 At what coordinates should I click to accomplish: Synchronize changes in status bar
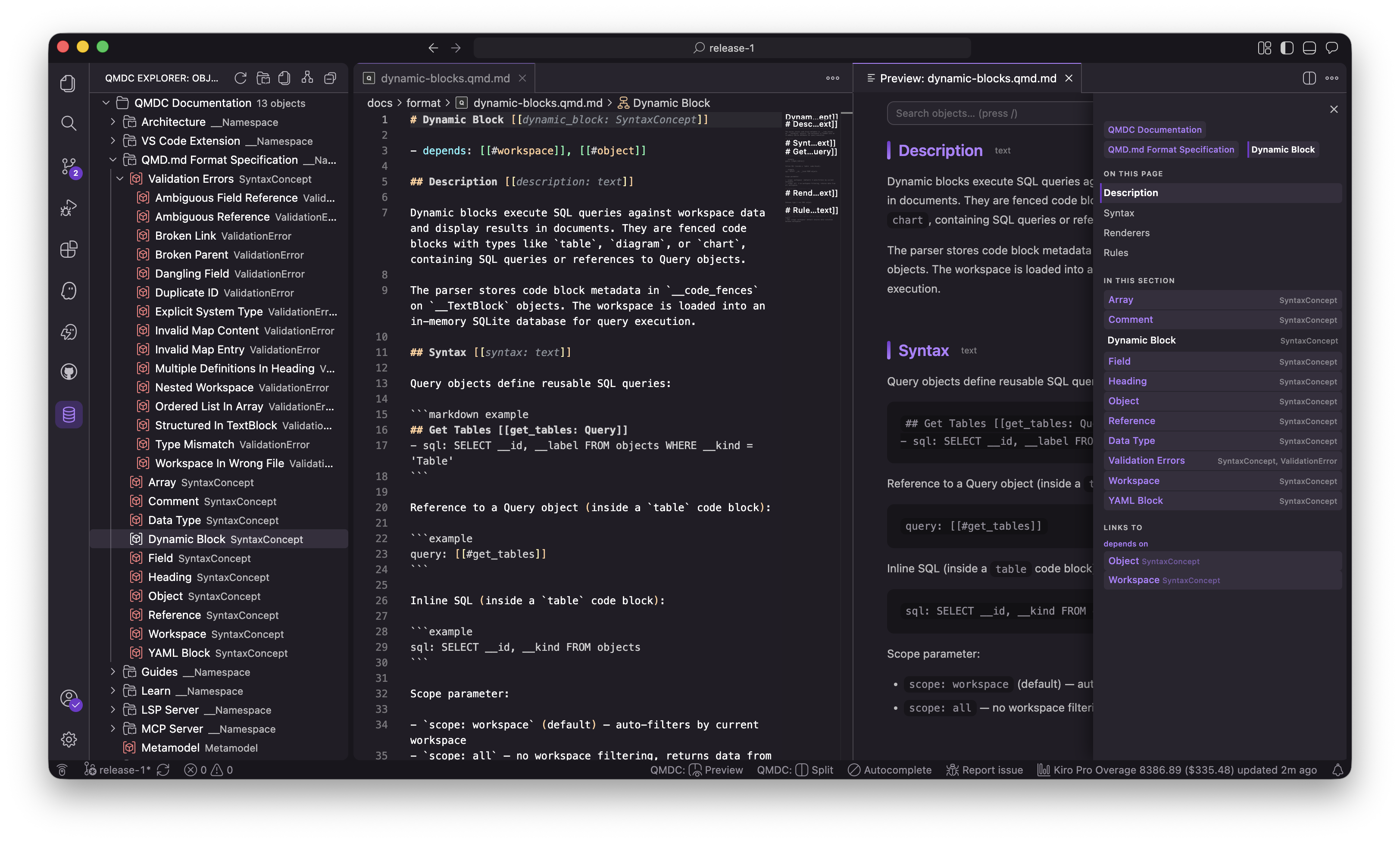[163, 770]
